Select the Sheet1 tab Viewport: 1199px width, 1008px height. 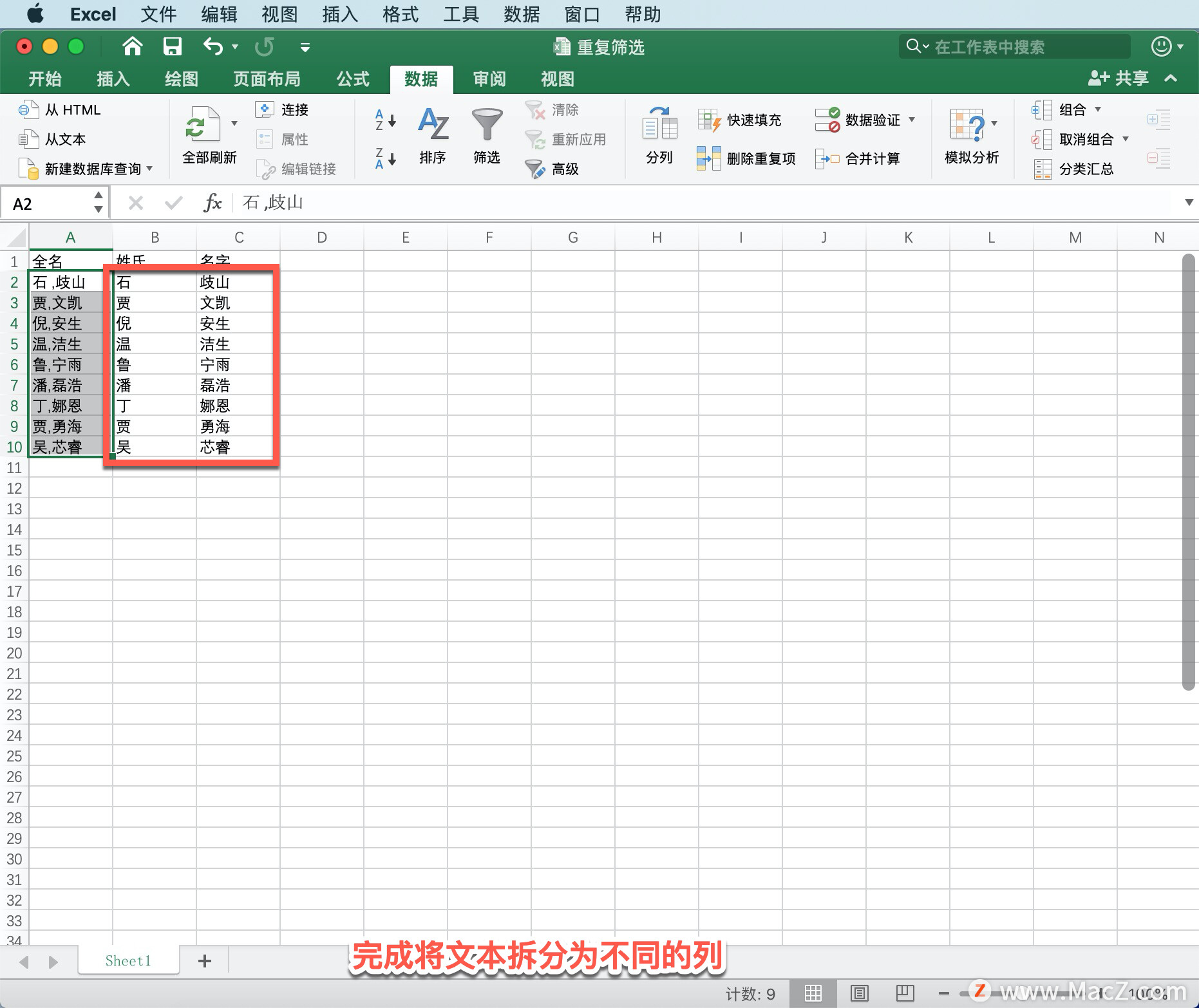pos(128,960)
